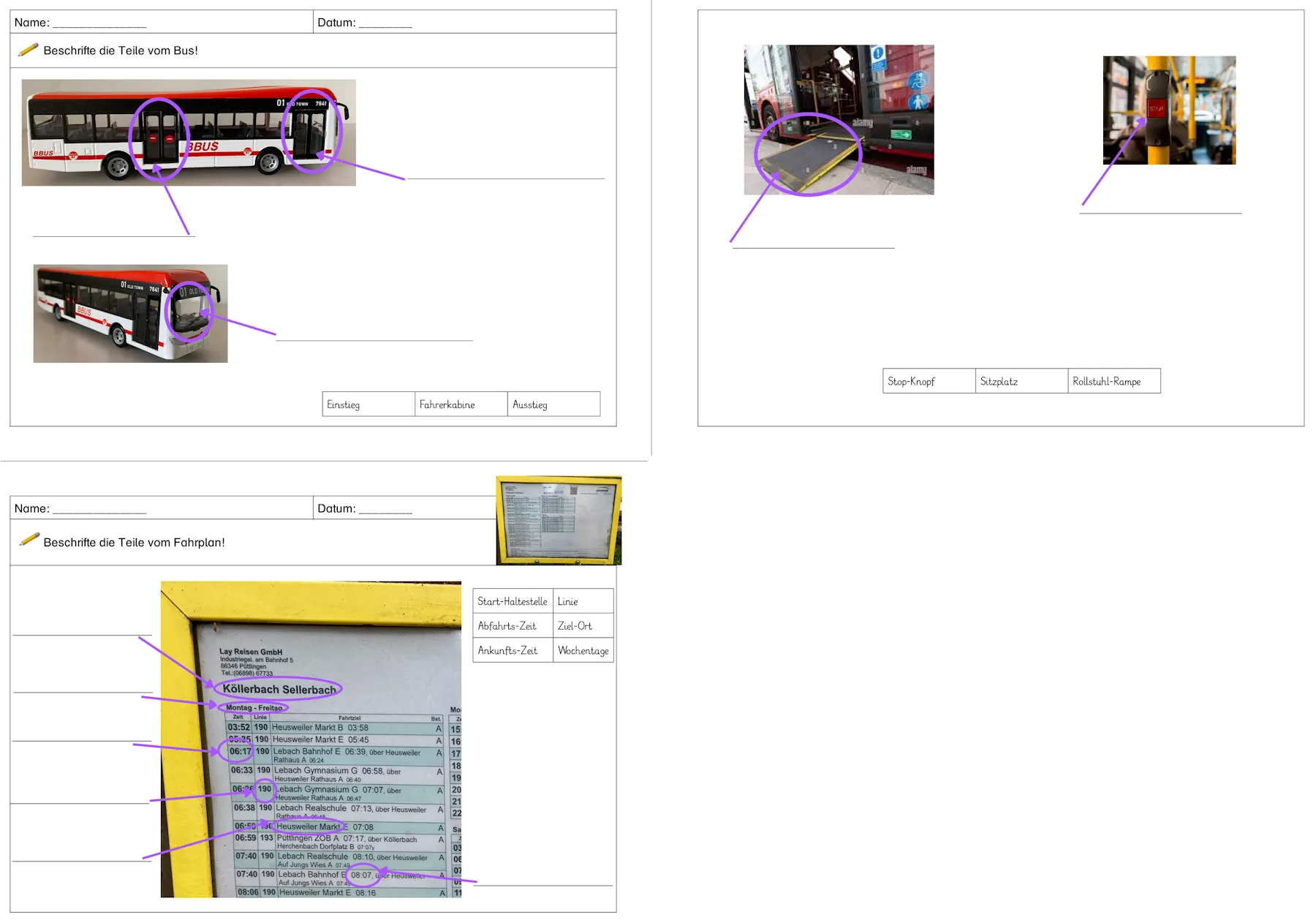The height and width of the screenshot is (923, 1316).
Task: Click the circled windshield on the small bus
Action: point(189,312)
